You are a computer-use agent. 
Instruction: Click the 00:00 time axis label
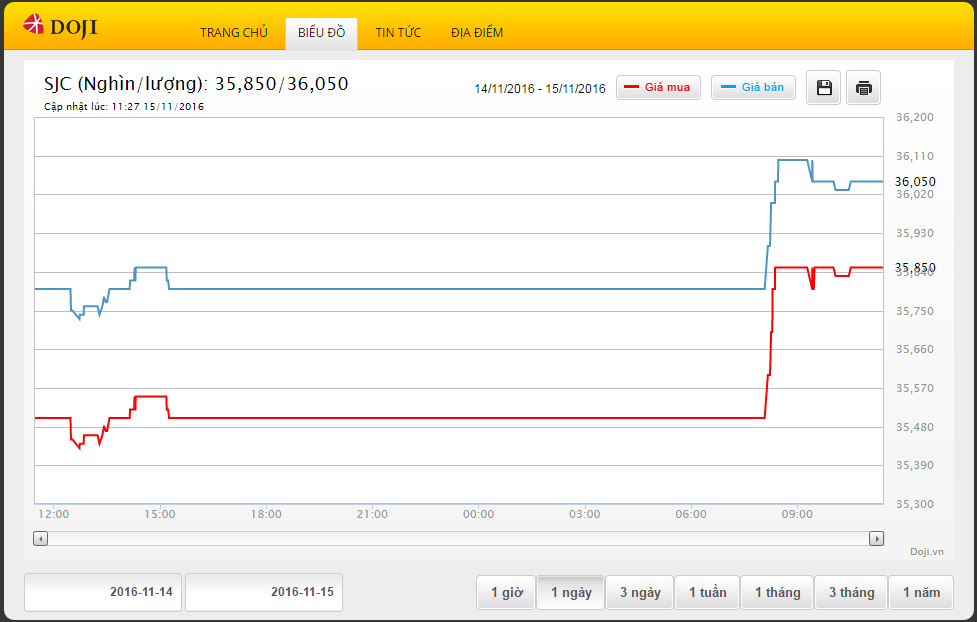pos(479,514)
